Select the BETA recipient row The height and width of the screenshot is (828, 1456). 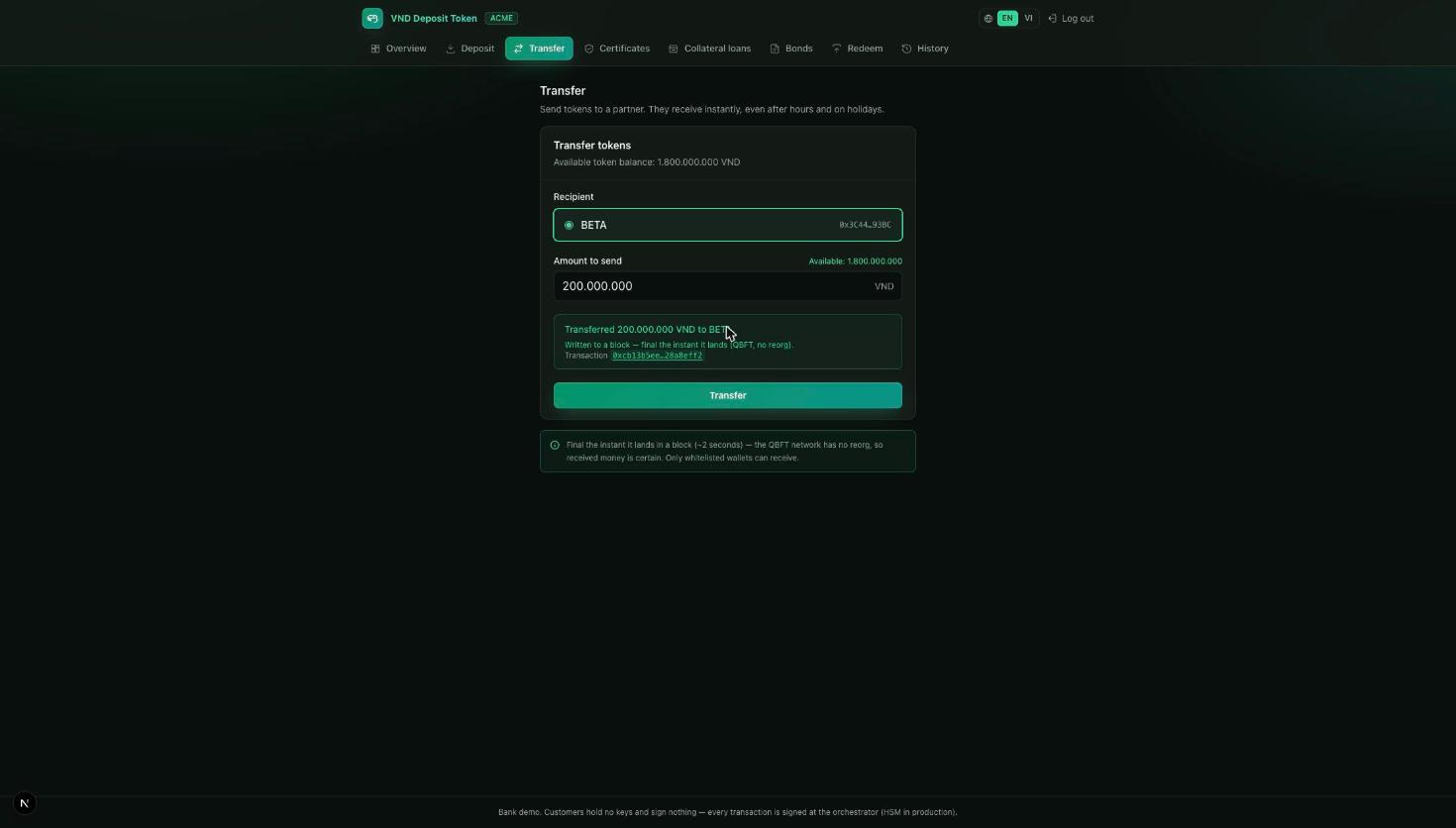(728, 225)
